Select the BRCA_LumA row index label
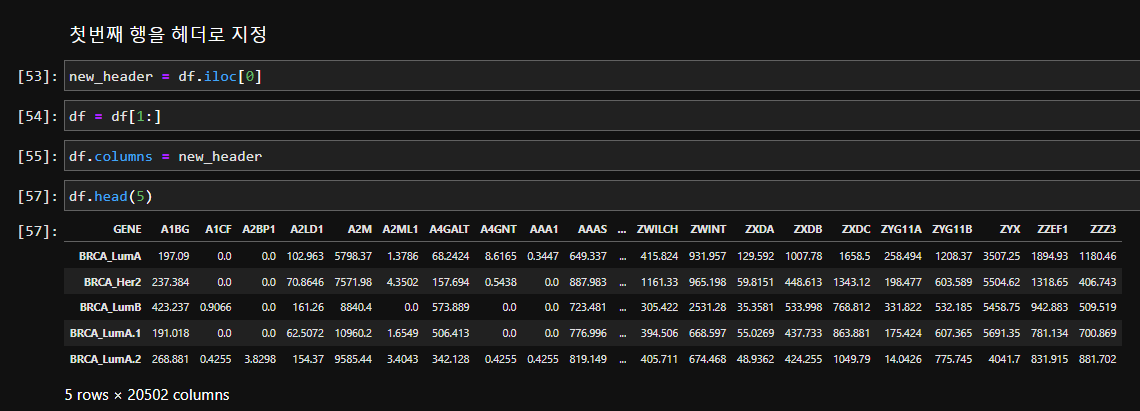 pos(110,255)
